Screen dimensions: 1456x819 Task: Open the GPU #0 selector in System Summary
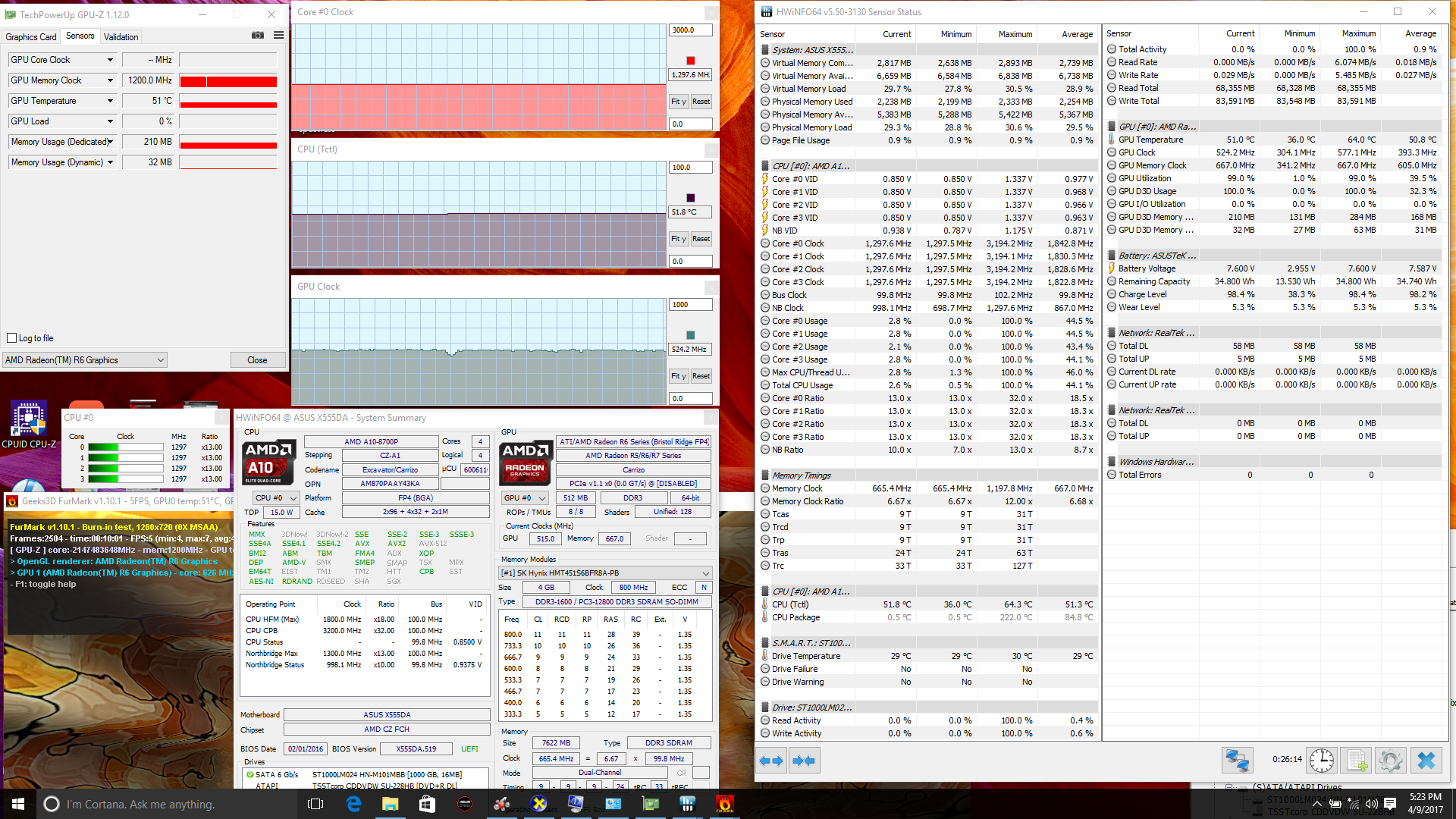click(x=525, y=498)
